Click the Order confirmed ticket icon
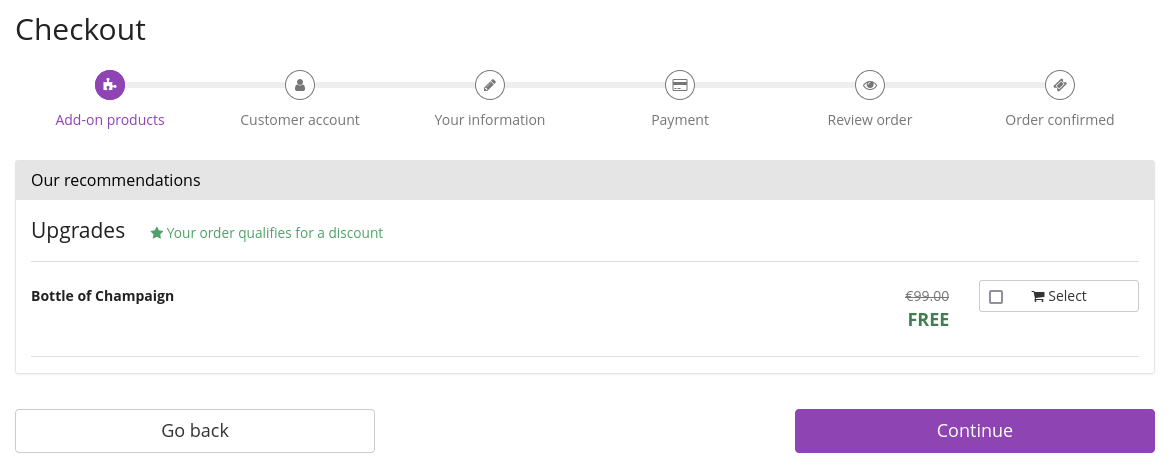The image size is (1170, 472). click(x=1060, y=85)
